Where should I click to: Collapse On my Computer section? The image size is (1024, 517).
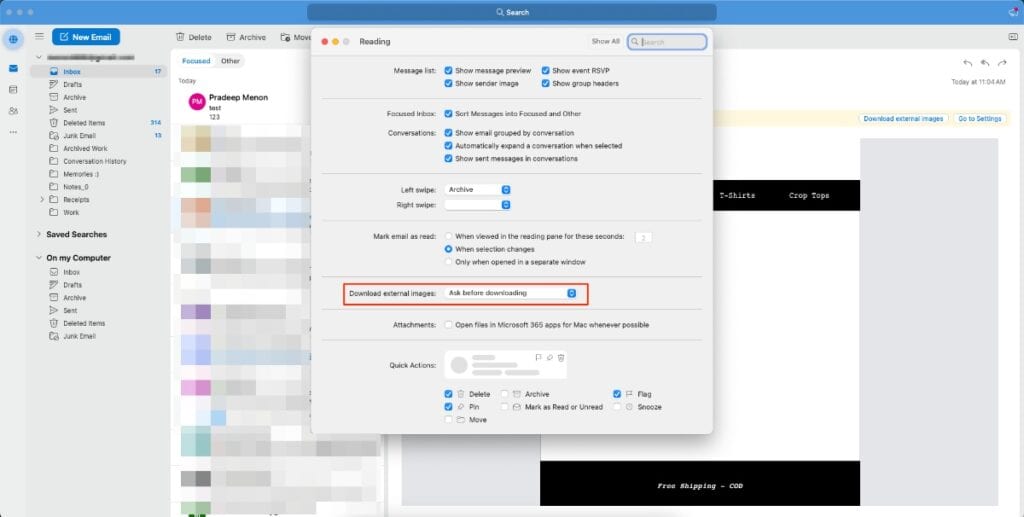coord(39,258)
